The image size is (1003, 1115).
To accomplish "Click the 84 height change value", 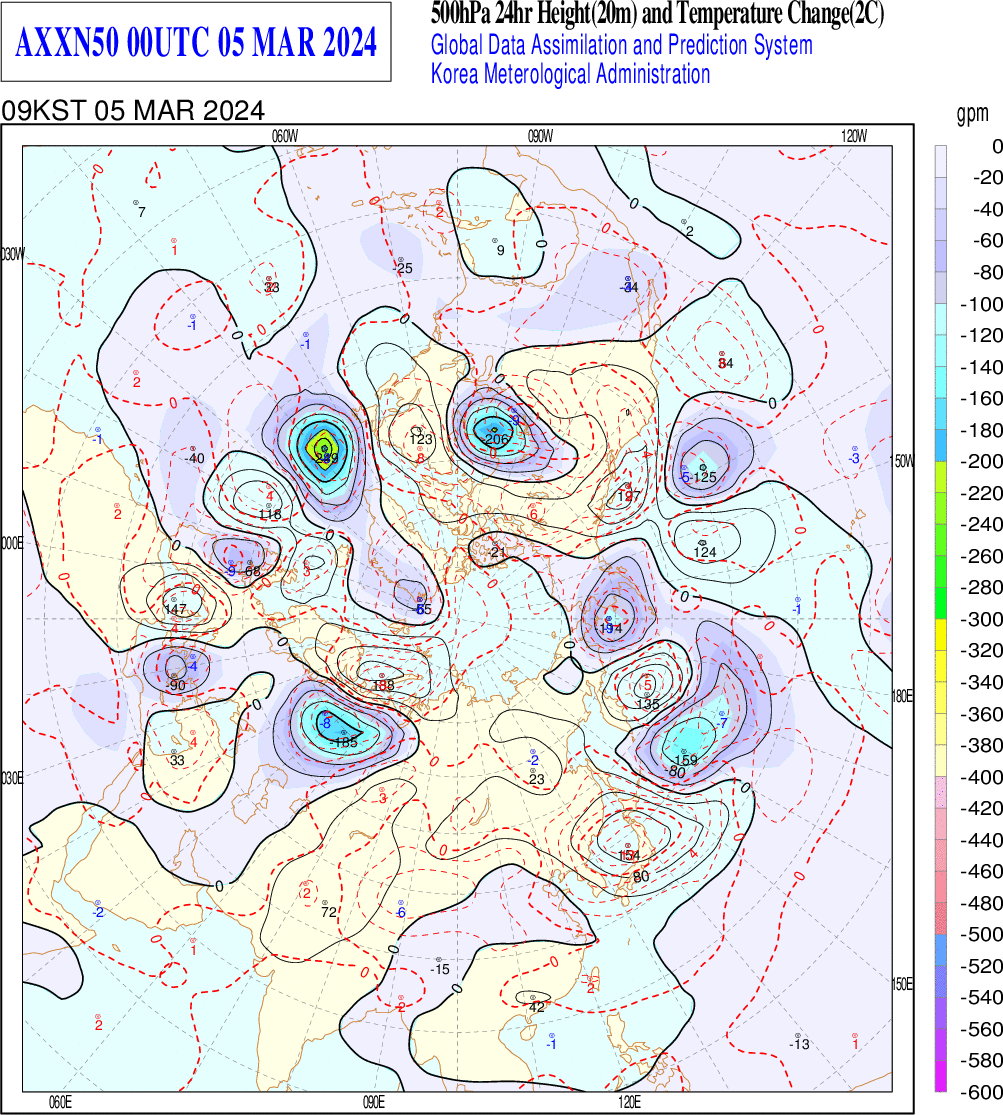I will 725,363.
